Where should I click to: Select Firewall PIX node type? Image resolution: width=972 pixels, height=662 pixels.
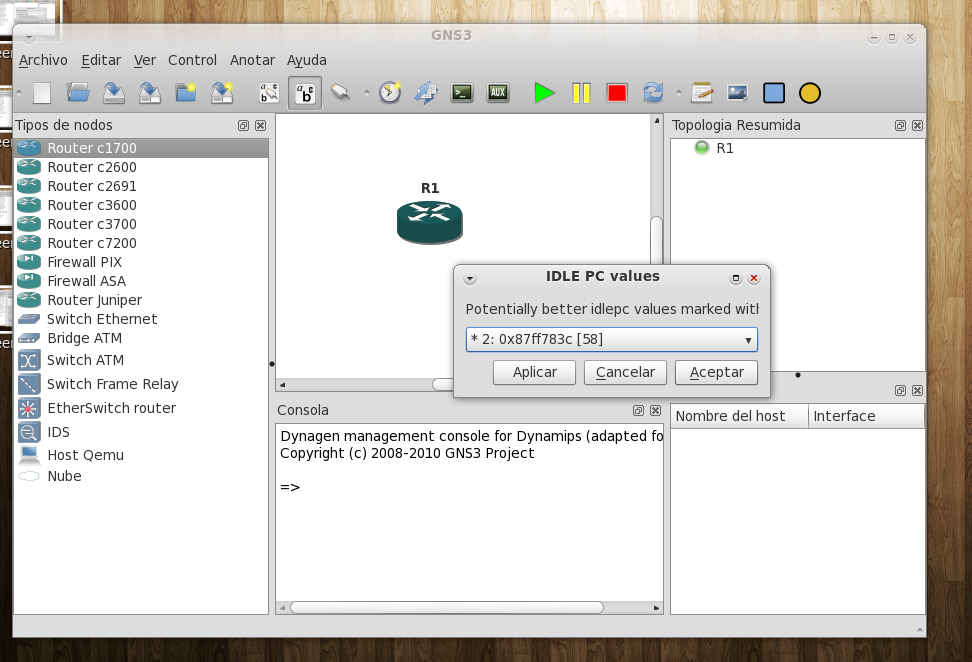point(141,262)
